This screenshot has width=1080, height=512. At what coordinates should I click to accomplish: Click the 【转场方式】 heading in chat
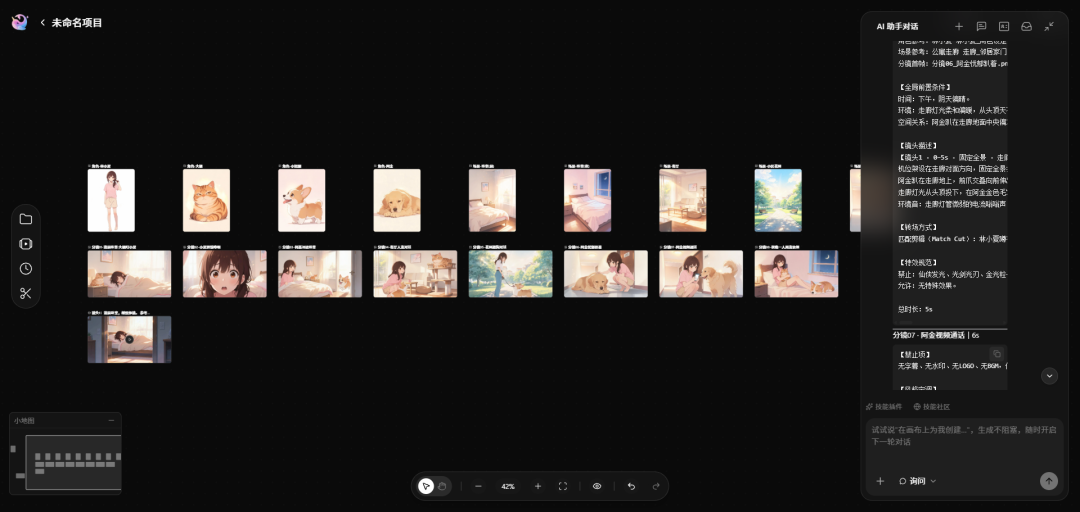click(x=917, y=227)
